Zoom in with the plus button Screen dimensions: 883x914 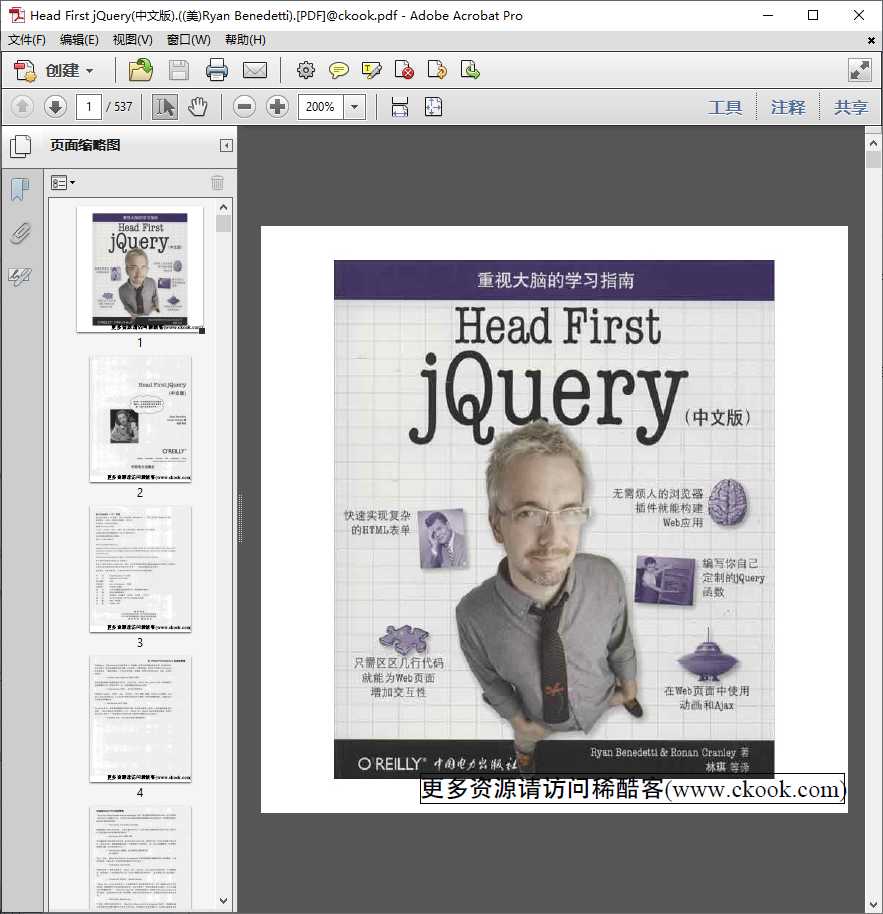pyautogui.click(x=277, y=107)
